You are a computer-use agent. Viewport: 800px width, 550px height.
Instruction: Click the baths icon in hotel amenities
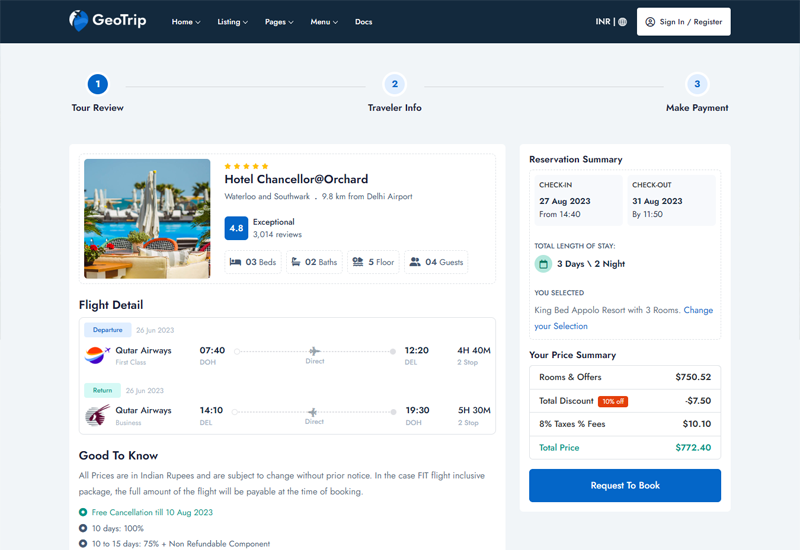coord(296,262)
